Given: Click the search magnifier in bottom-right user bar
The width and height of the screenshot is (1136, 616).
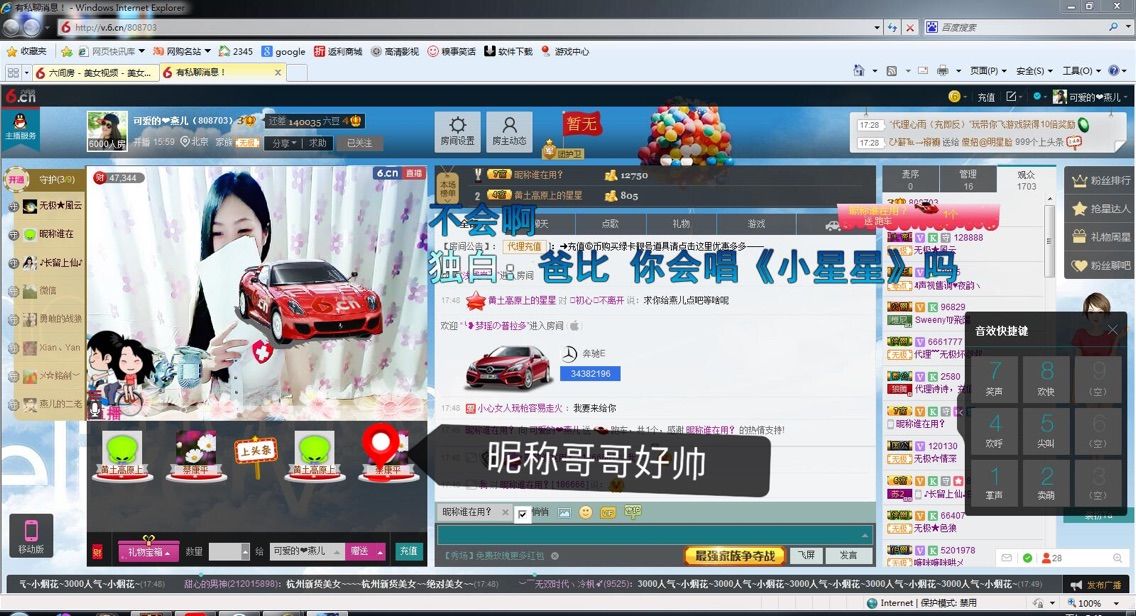Looking at the screenshot, I should click(1117, 557).
